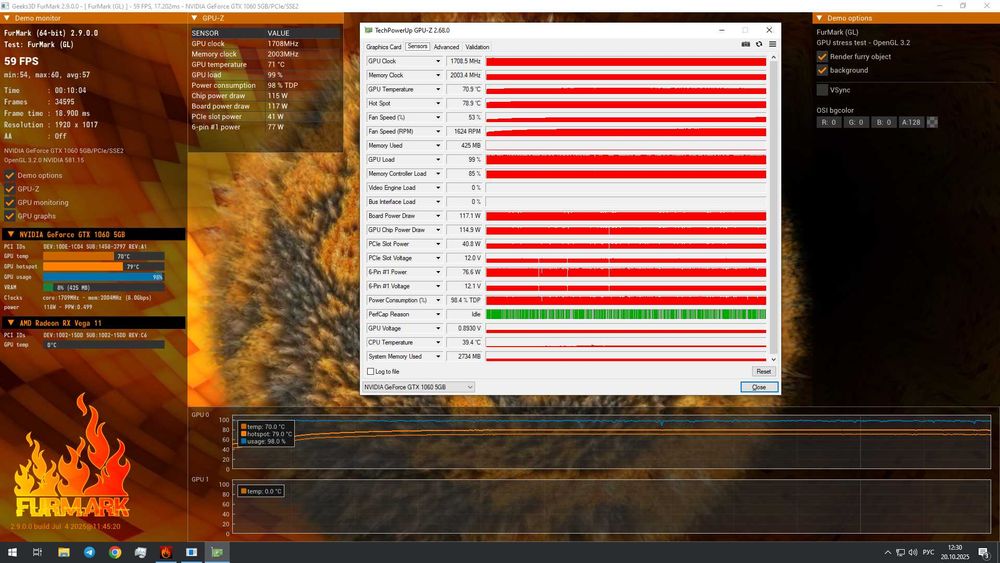Open PerfCap Reason sensor dropdown
Viewport: 1000px width, 563px height.
click(x=438, y=314)
